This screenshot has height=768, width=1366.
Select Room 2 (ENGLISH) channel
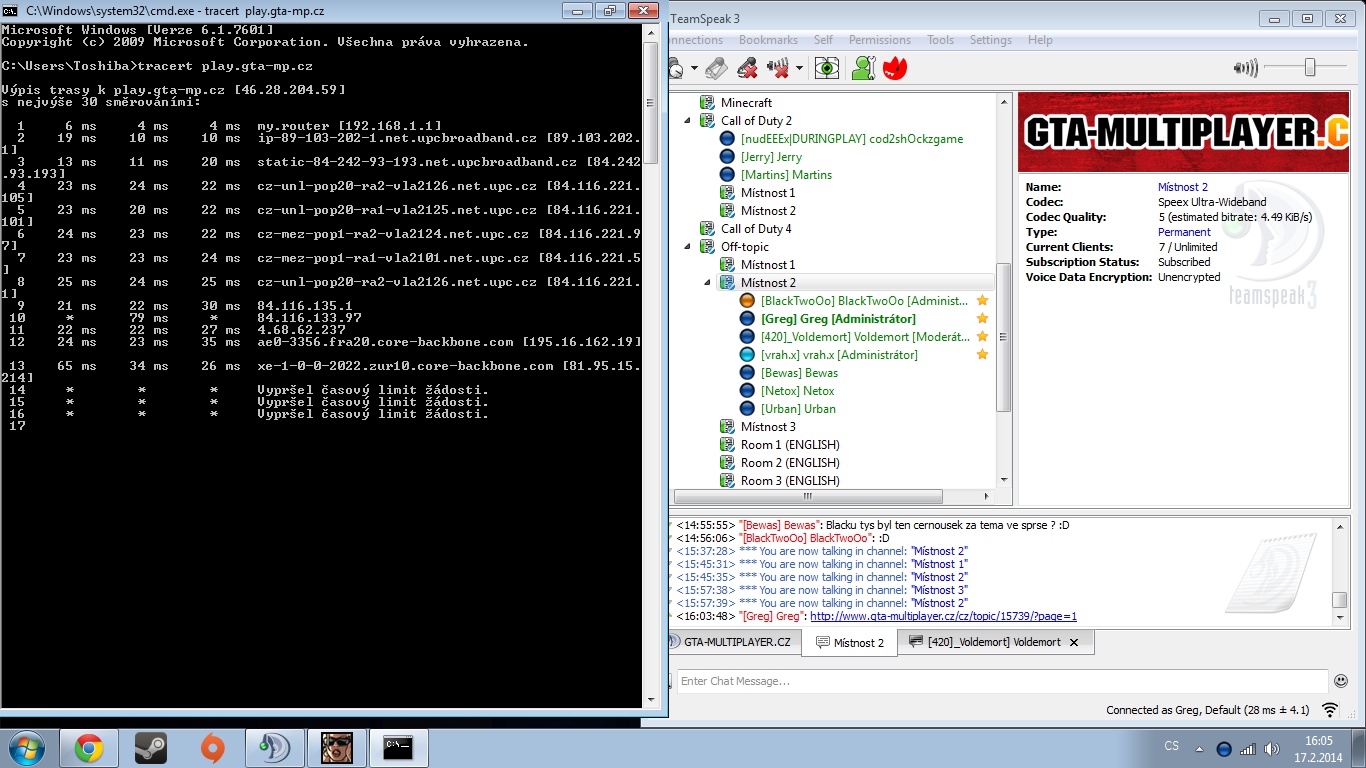(790, 463)
